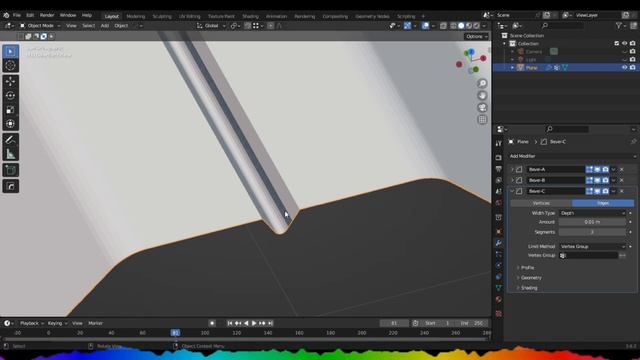Select the Add Cube tool
Screen dimensions: 640x360
(x=11, y=170)
